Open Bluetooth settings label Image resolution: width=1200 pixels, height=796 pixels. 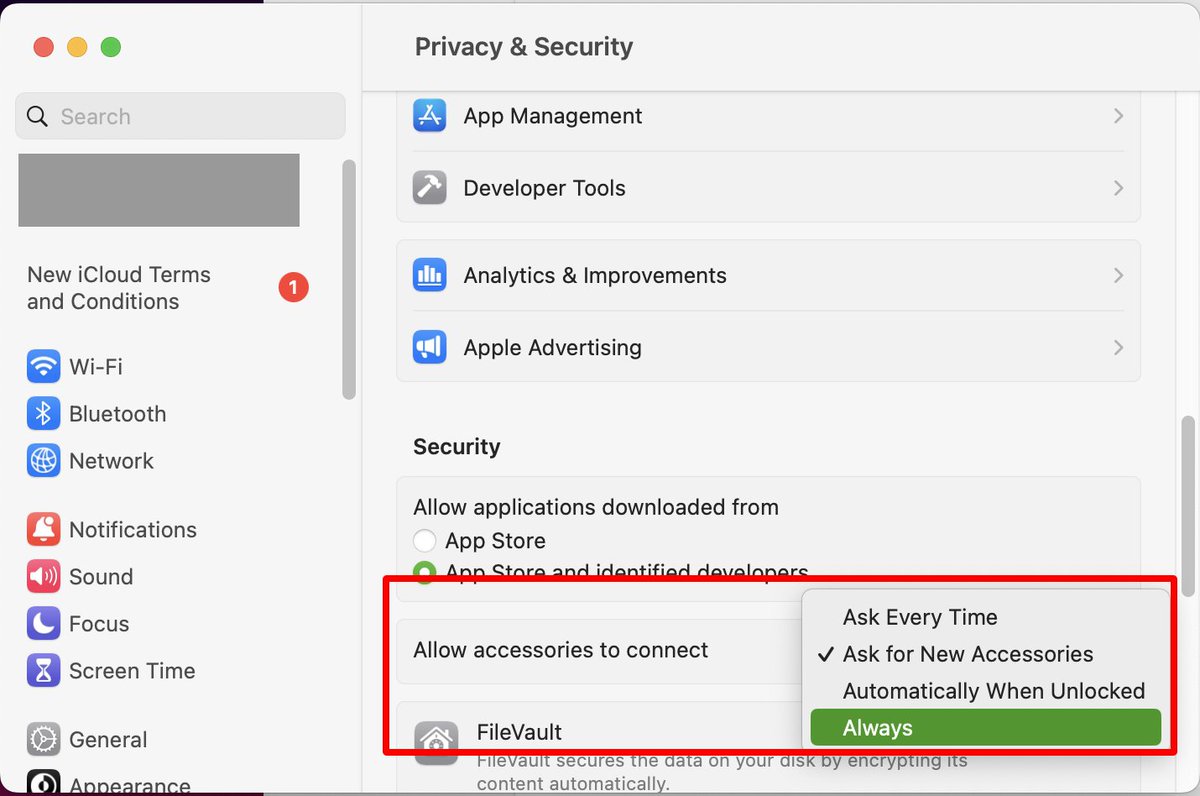pos(118,414)
